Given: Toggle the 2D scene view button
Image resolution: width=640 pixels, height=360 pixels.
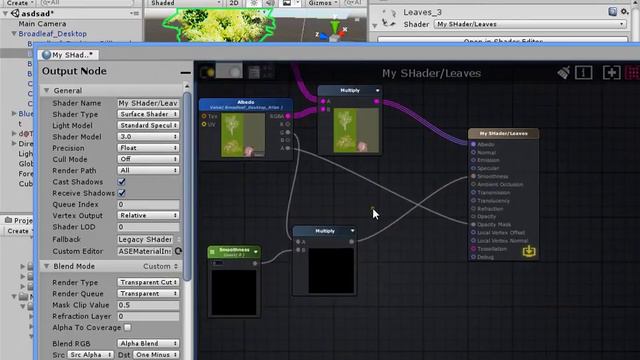Looking at the screenshot, I should pyautogui.click(x=234, y=3).
